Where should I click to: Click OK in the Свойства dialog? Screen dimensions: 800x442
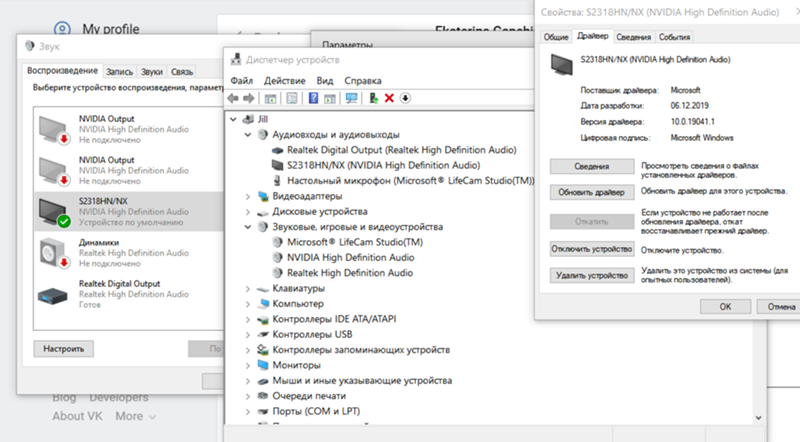(726, 307)
